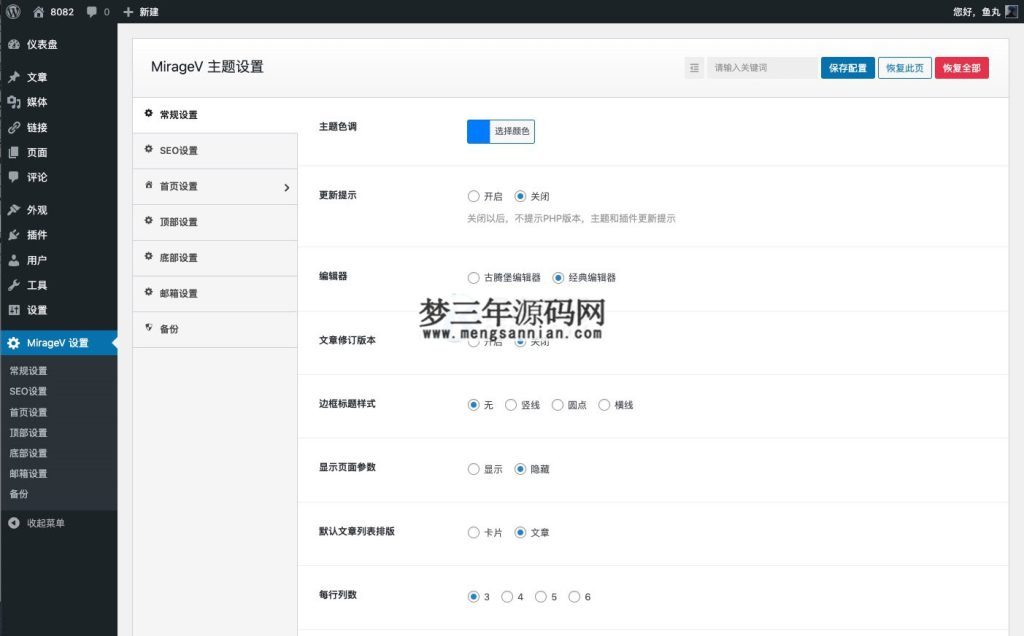Click the 外观 (Appearance) sidebar icon
Viewport: 1024px width, 636px height.
coord(14,209)
